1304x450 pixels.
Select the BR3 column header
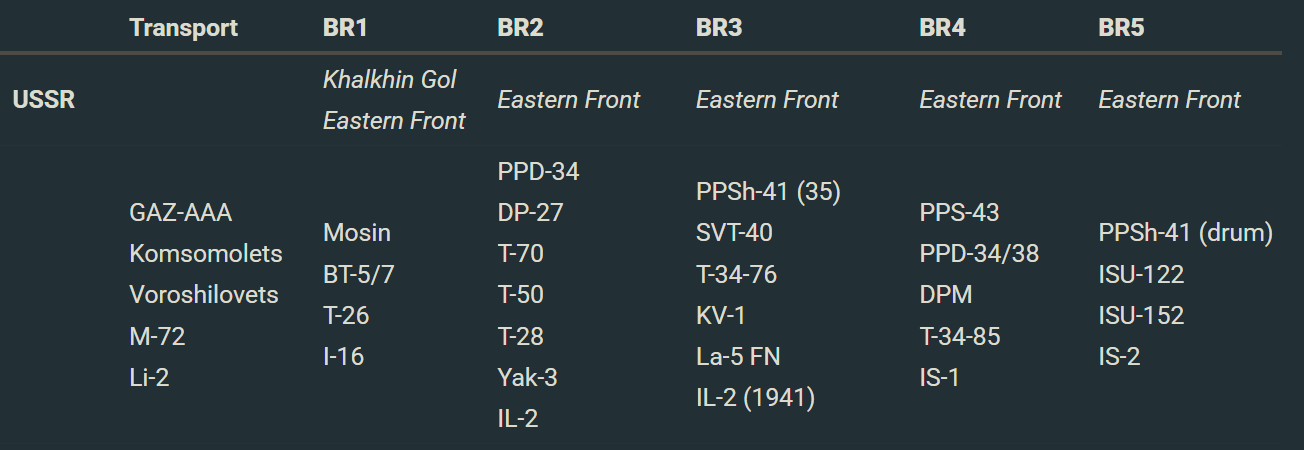coord(719,28)
